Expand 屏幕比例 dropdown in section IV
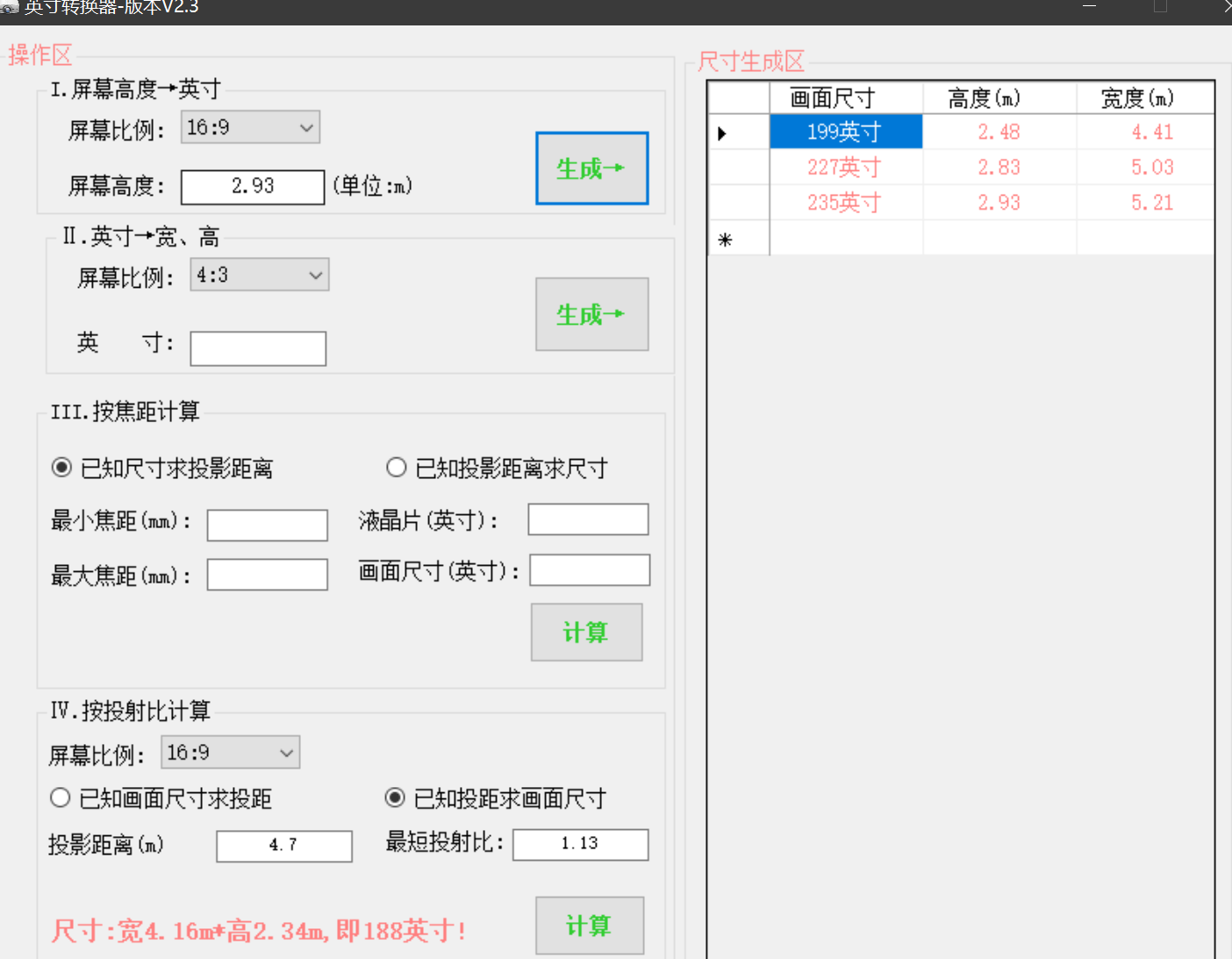This screenshot has height=959, width=1232. (231, 752)
